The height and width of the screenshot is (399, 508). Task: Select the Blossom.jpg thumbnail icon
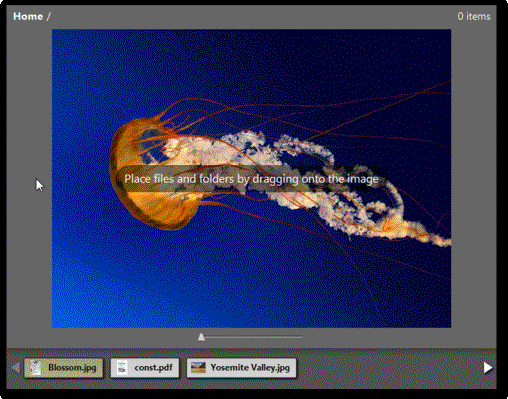pos(35,368)
